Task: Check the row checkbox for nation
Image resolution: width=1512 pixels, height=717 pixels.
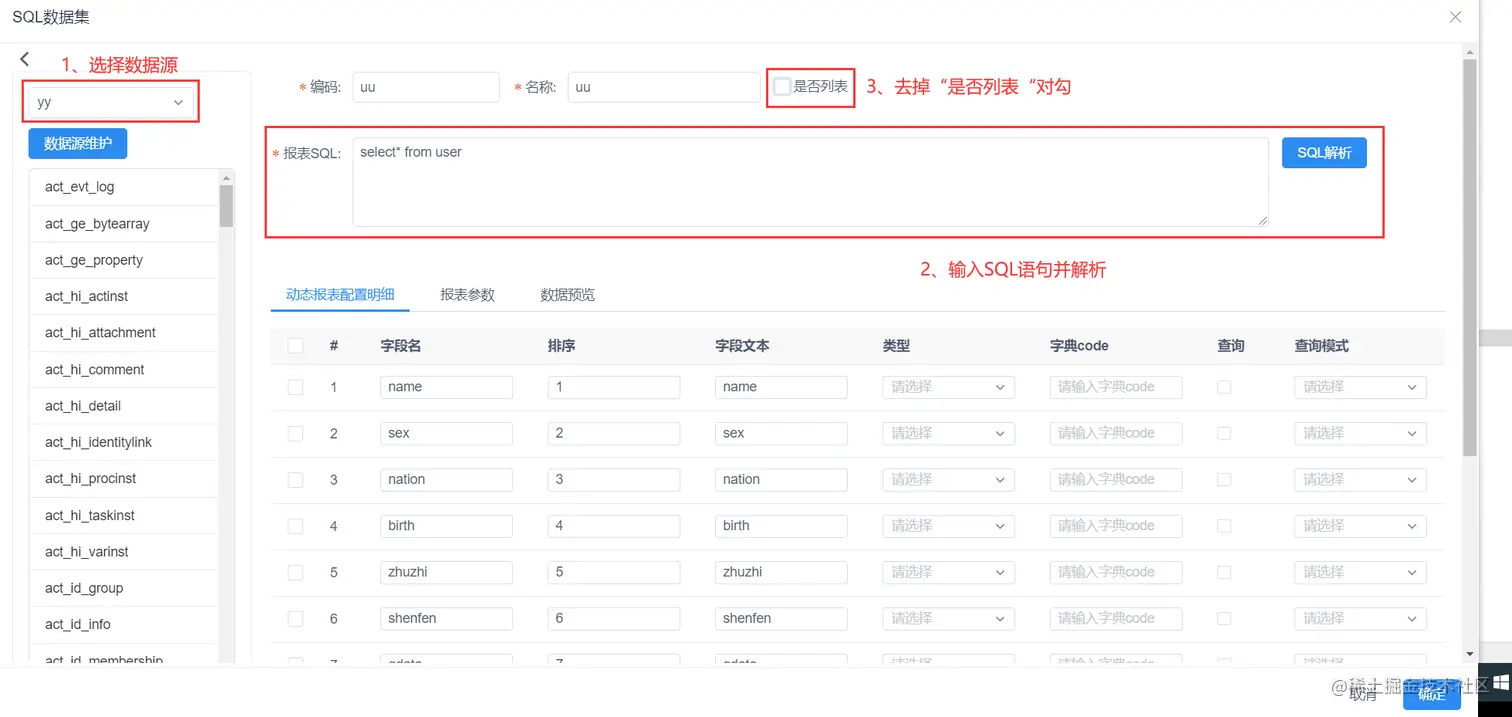Action: 295,480
